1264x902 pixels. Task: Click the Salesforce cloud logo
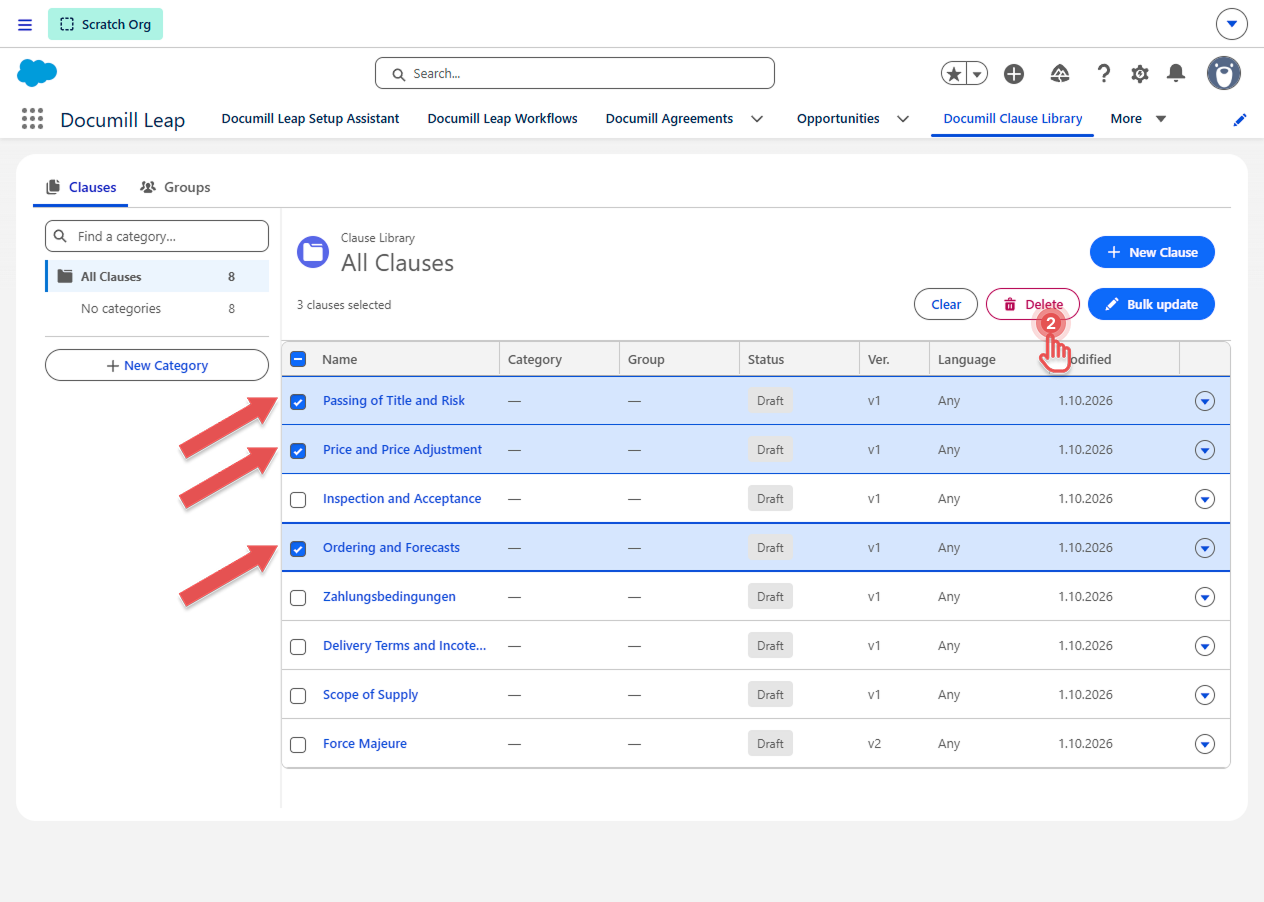coord(37,73)
